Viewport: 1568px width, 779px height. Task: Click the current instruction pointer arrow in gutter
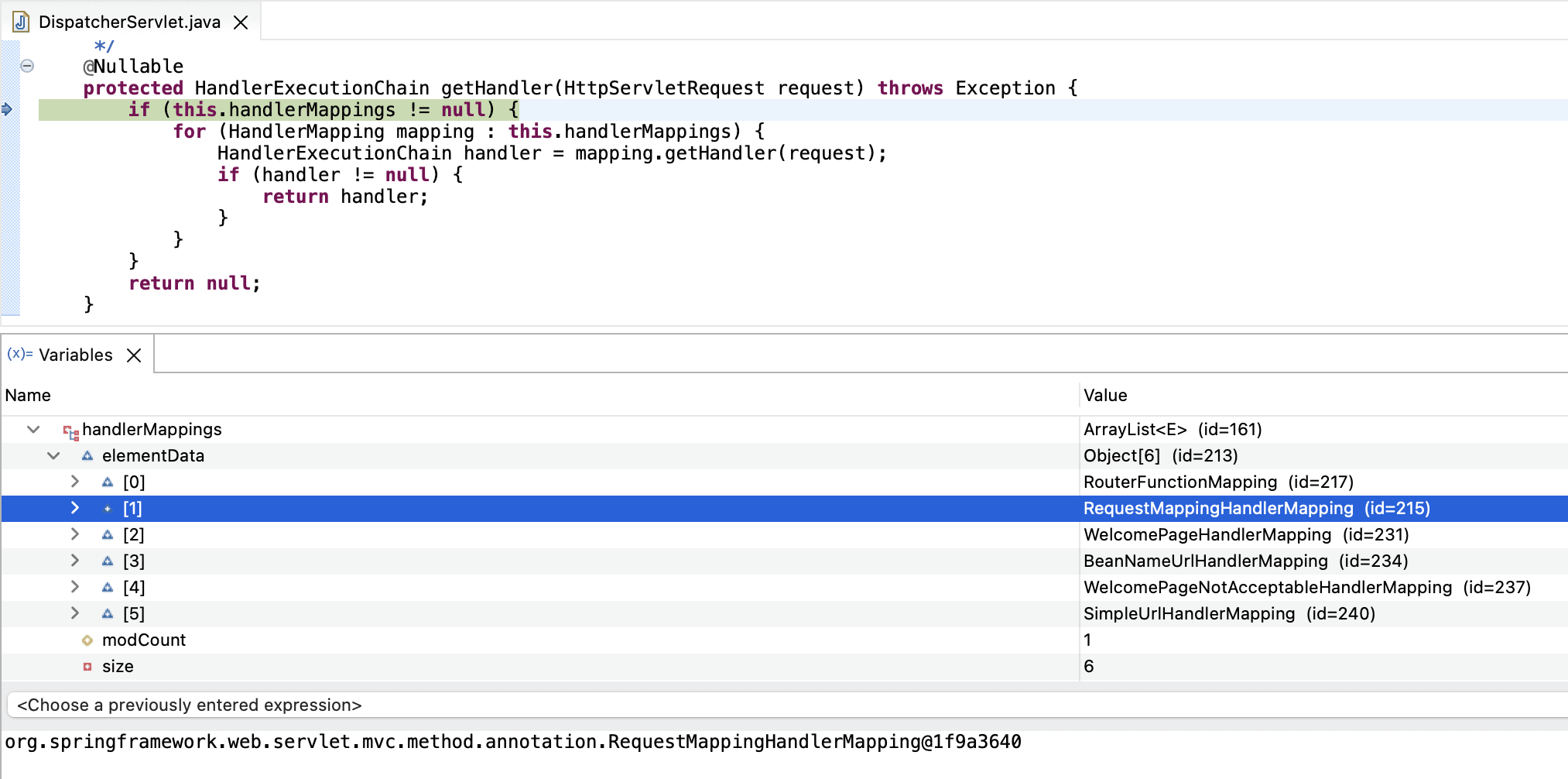[7, 109]
